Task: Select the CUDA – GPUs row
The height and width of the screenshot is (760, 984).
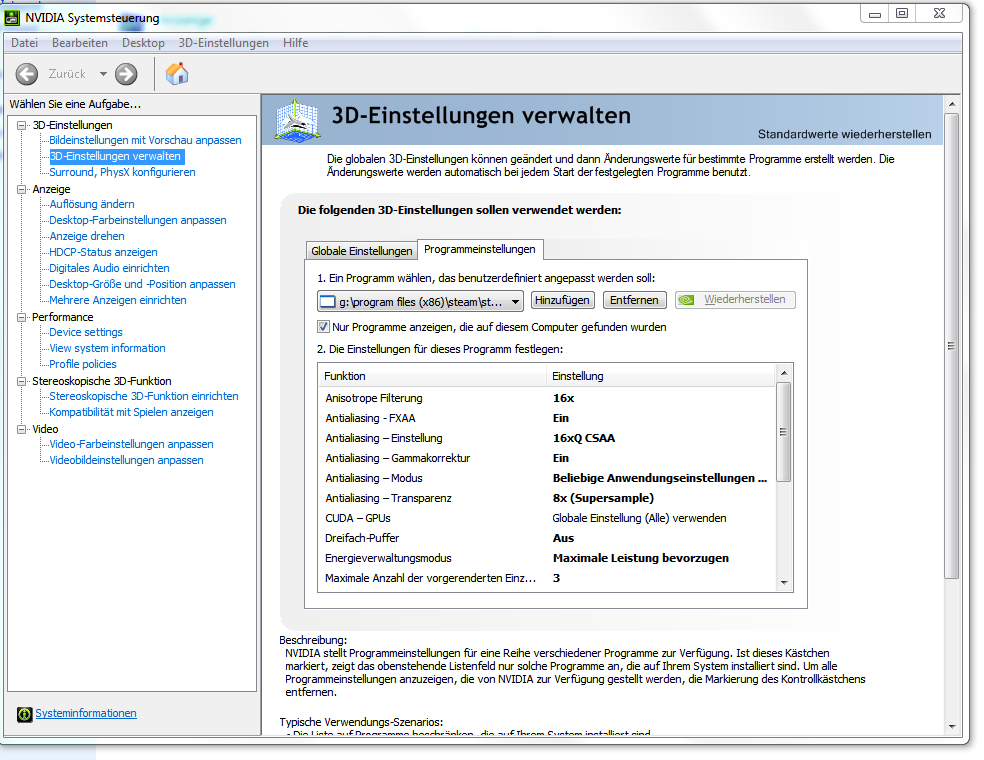Action: click(x=548, y=518)
